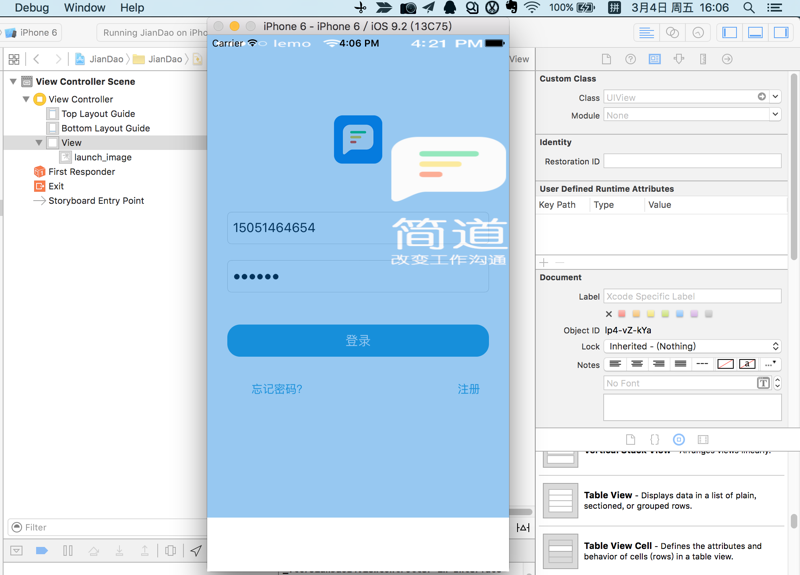Show the File inspector
Viewport: 800px width, 575px height.
606,59
